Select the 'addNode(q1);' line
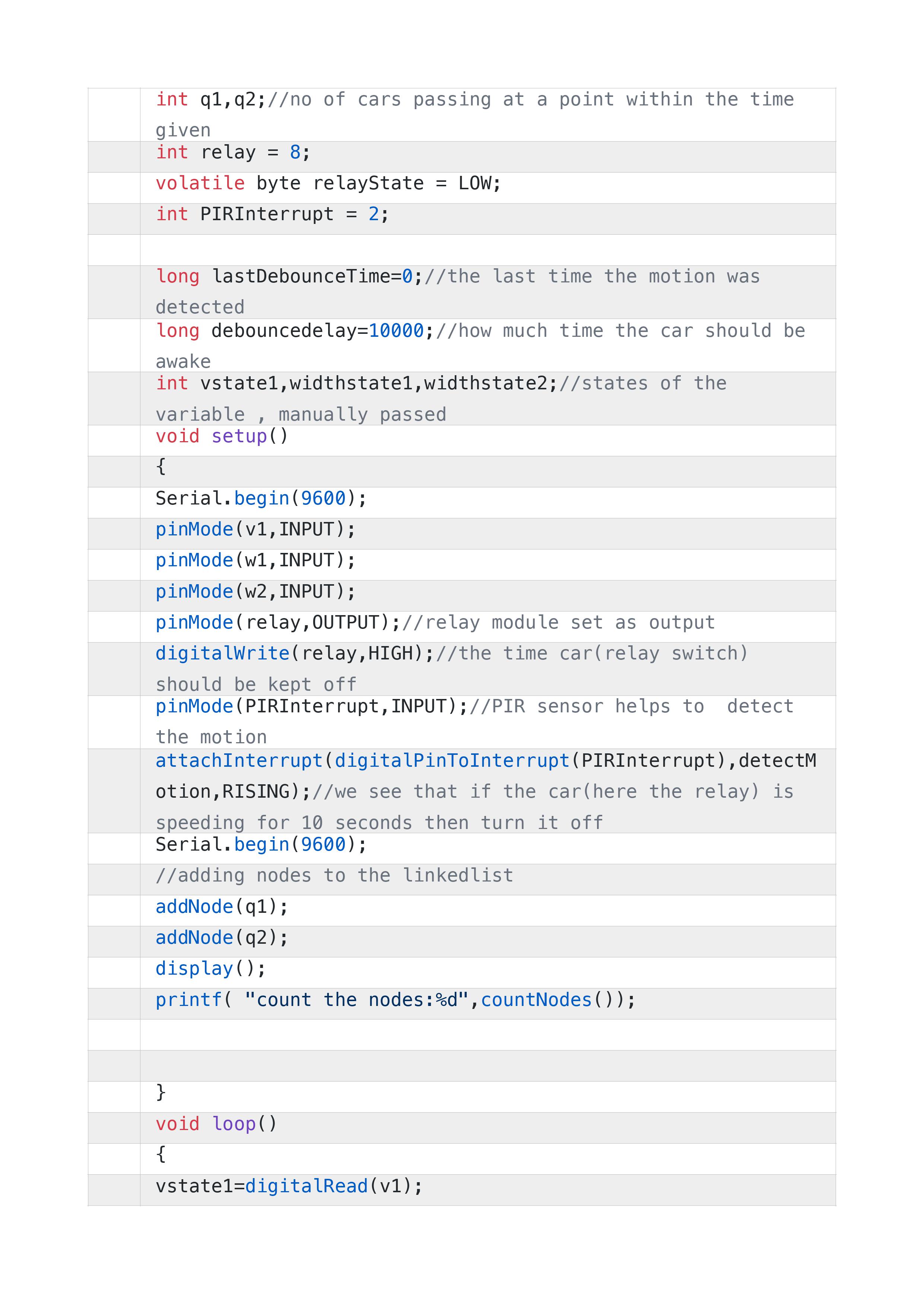Image resolution: width=924 pixels, height=1307 pixels. point(222,907)
